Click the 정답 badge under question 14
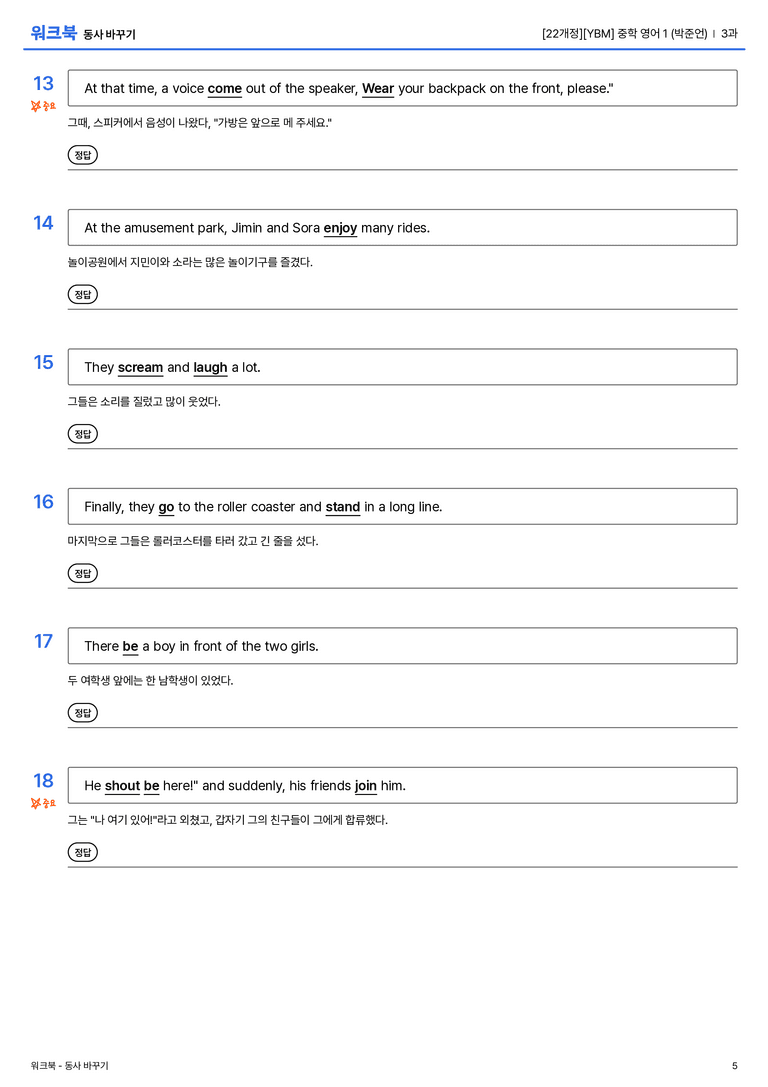Screen dimensions: 768x1087 click(82, 295)
